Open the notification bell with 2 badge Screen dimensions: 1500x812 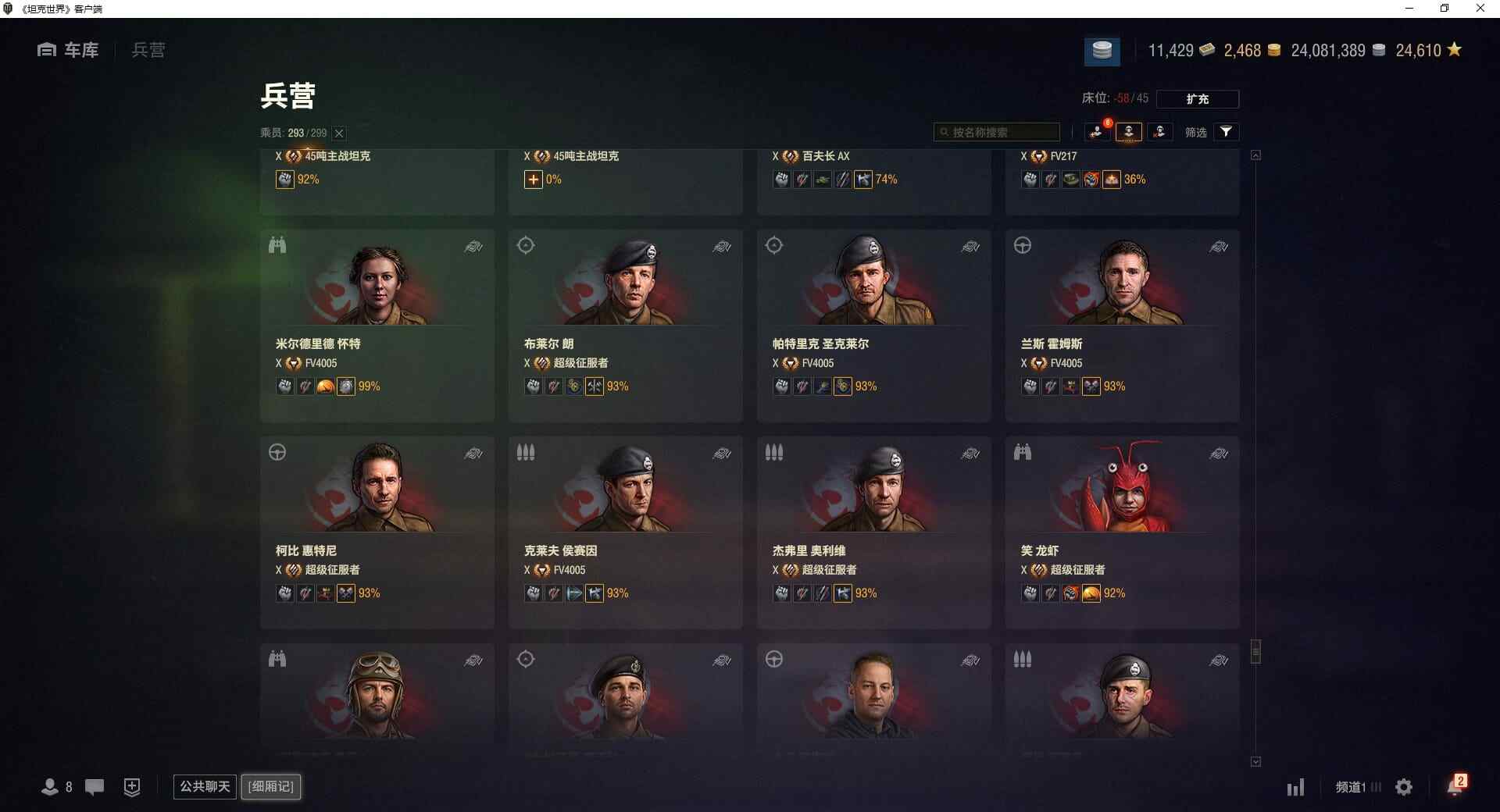pyautogui.click(x=1456, y=785)
